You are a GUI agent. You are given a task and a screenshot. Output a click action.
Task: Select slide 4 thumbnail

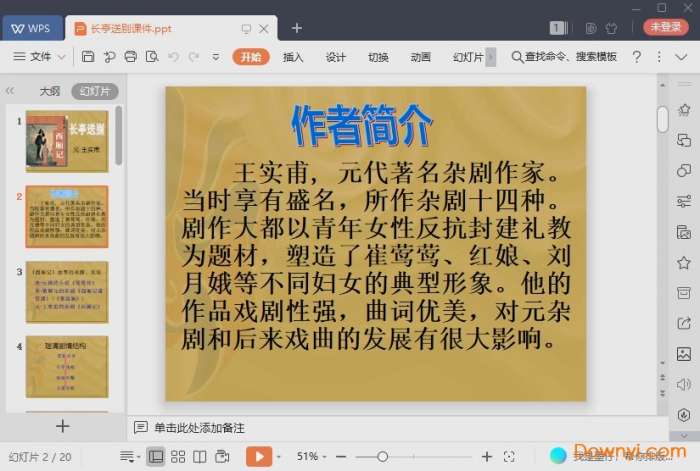pos(67,367)
